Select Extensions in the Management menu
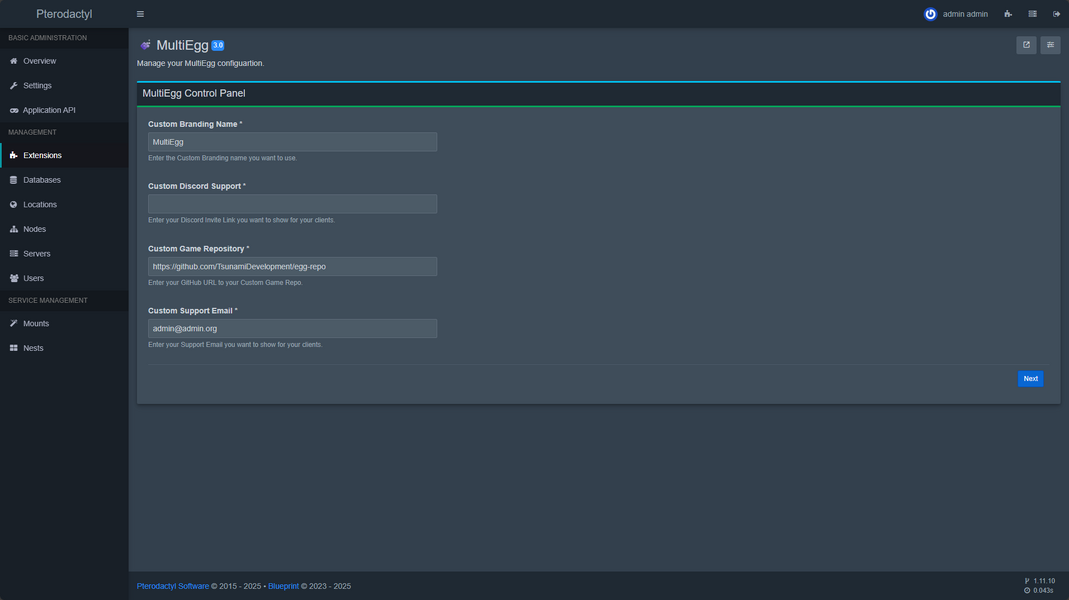 point(64,155)
